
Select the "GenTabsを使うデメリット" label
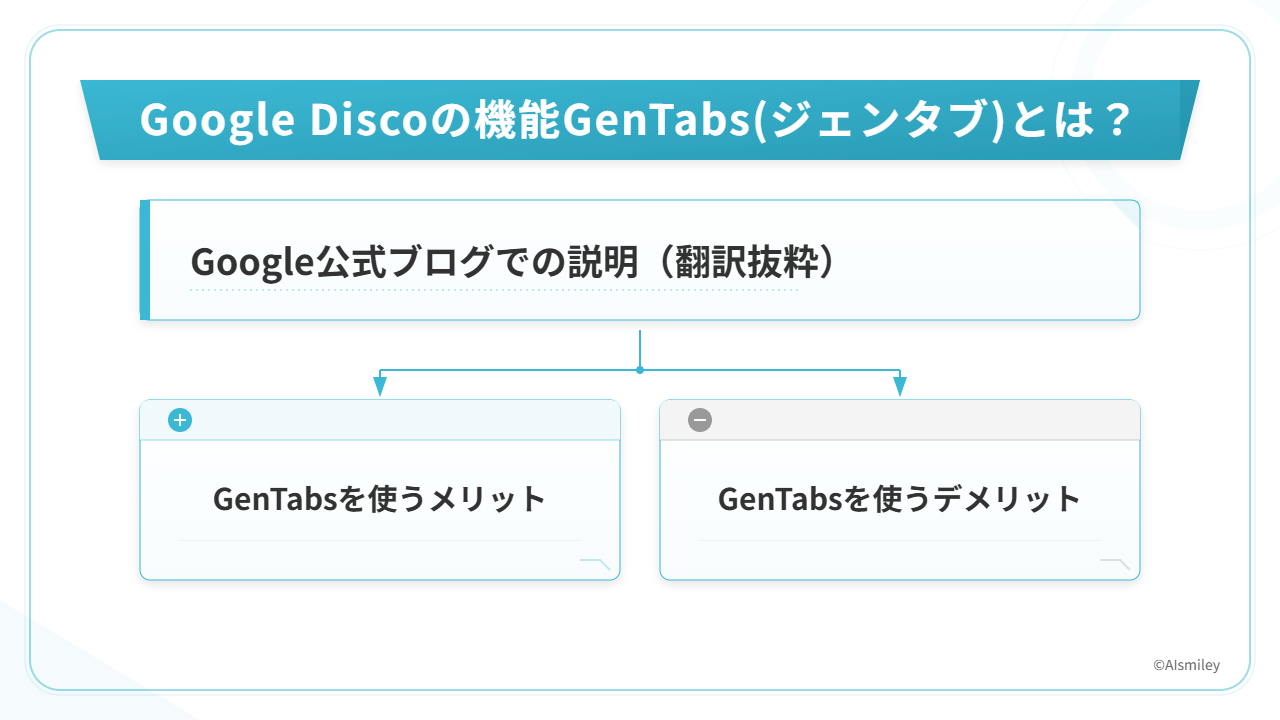[900, 498]
